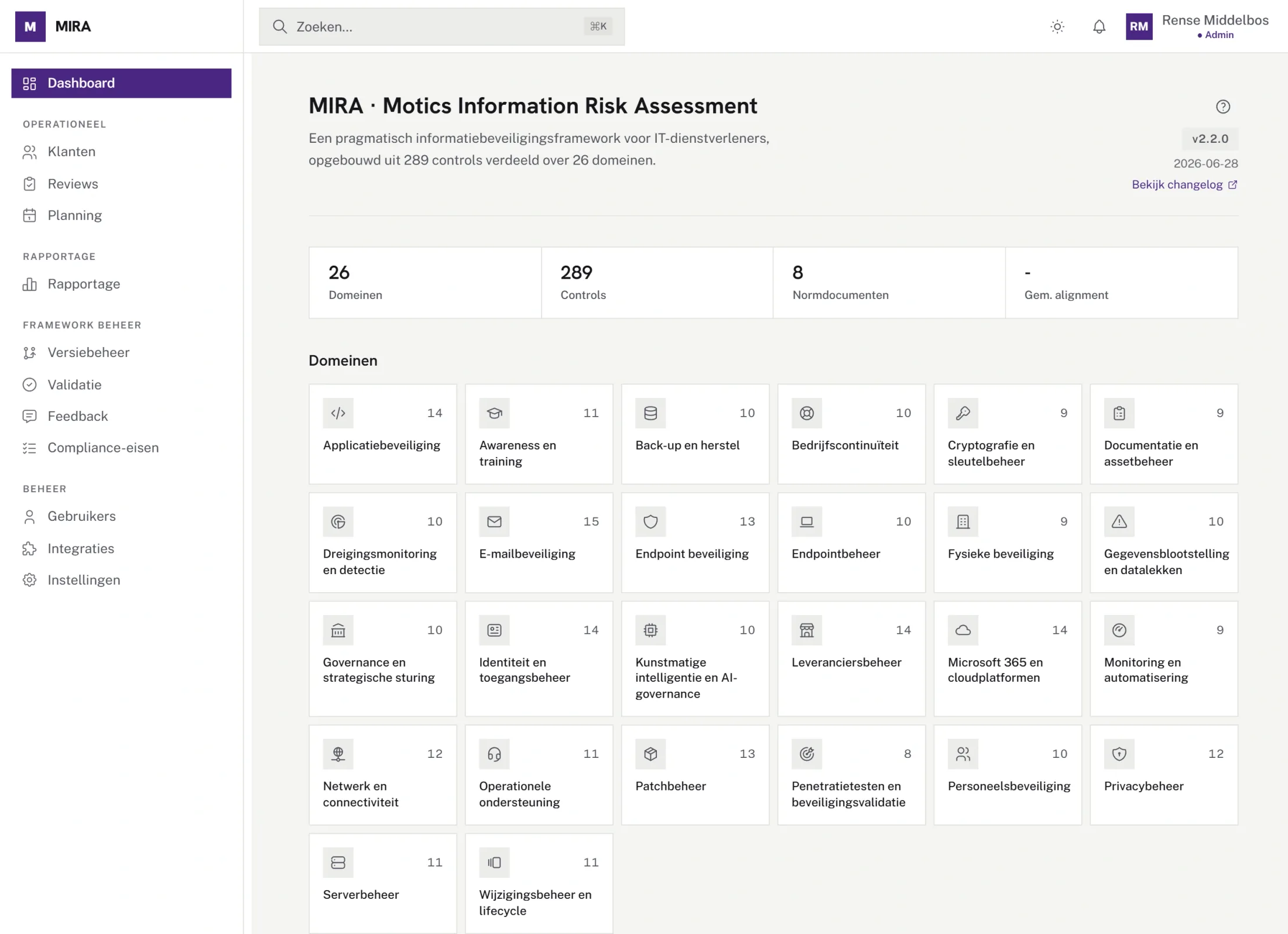
Task: Click the 289 Controls stat card
Action: point(657,283)
